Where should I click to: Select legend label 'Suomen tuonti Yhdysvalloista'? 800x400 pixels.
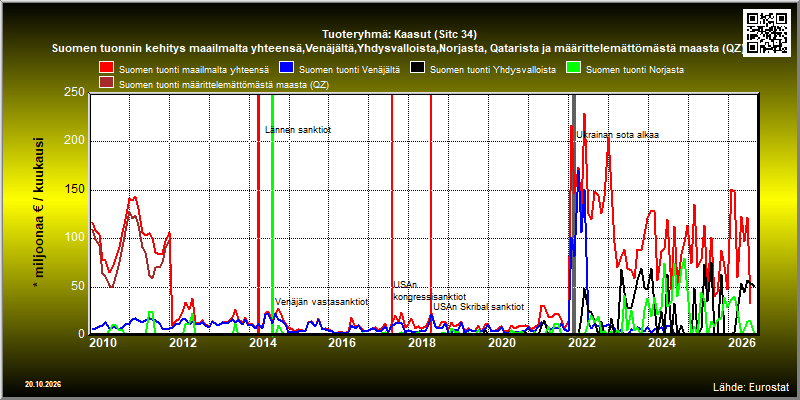493,69
